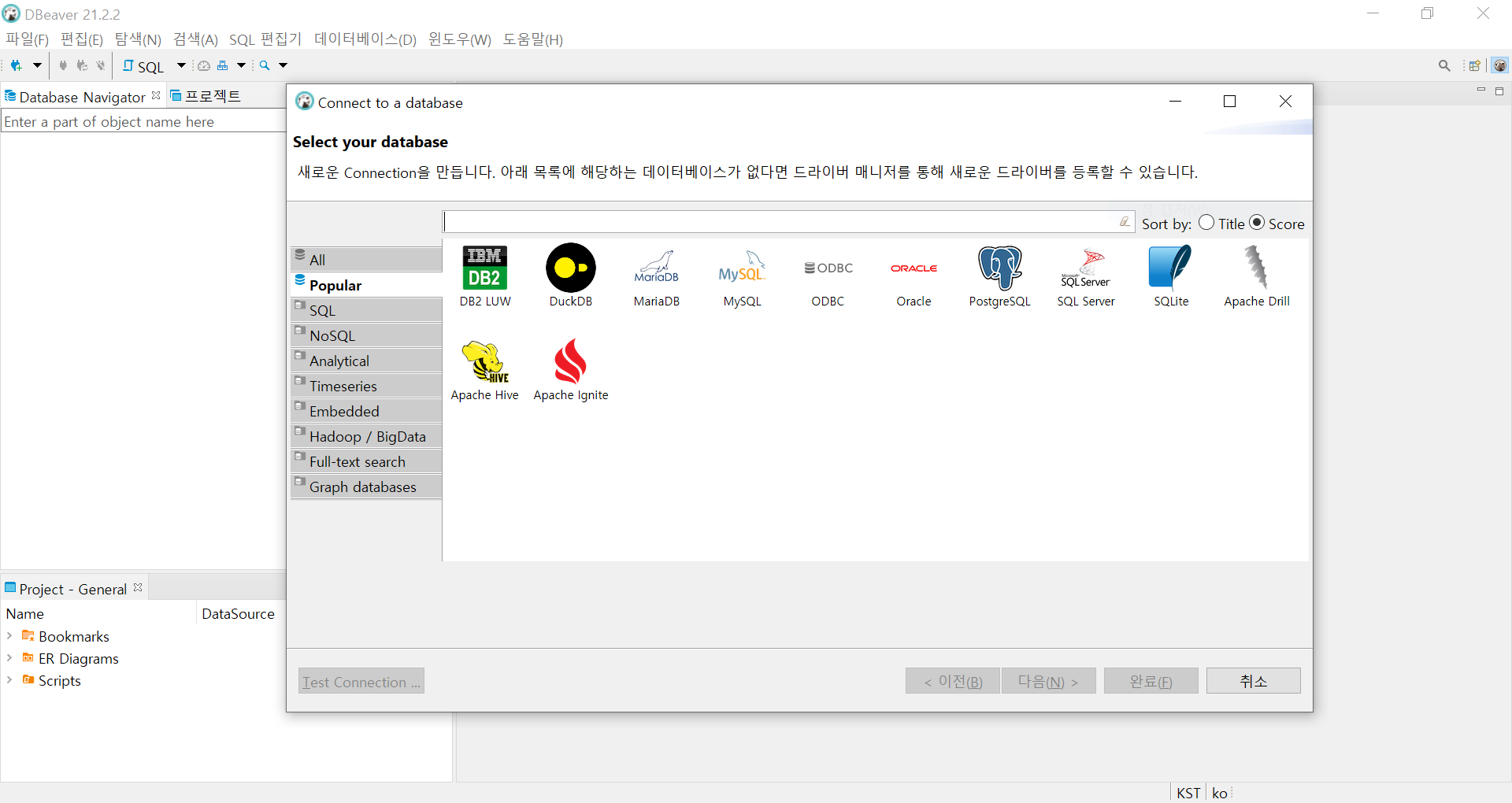1512x803 pixels.
Task: Open the SQL editor toolbar button
Action: 143,66
